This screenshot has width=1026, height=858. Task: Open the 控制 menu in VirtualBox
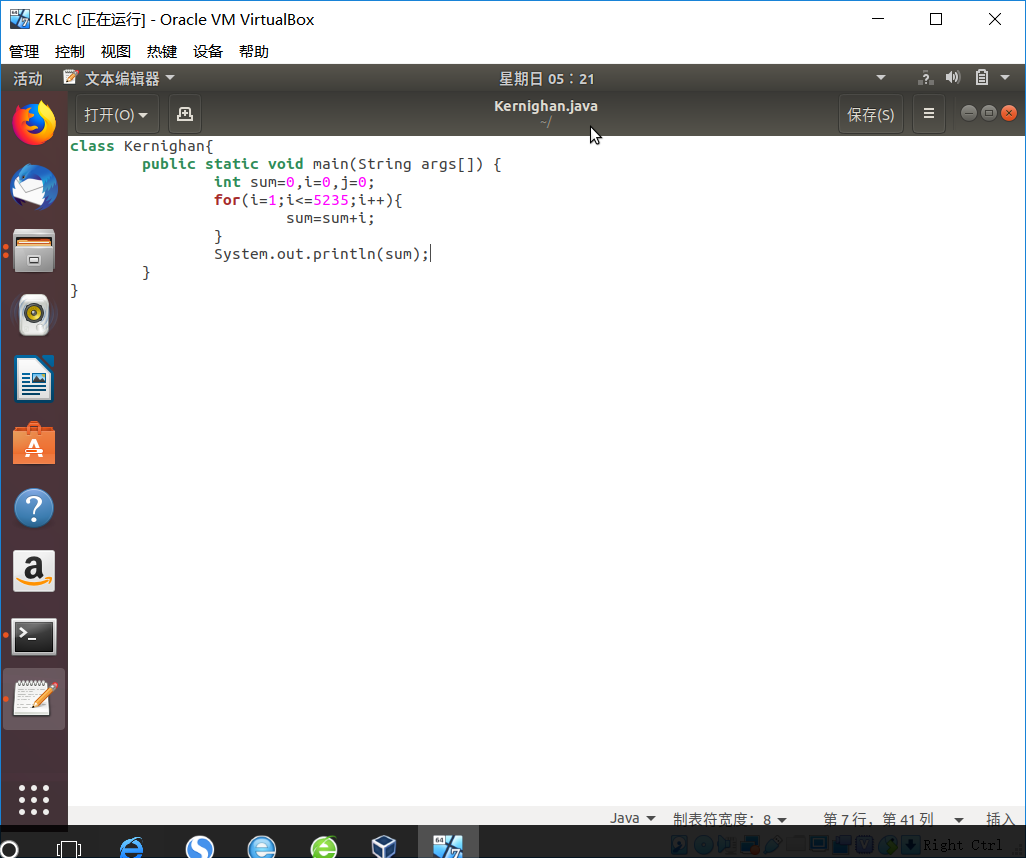[70, 52]
